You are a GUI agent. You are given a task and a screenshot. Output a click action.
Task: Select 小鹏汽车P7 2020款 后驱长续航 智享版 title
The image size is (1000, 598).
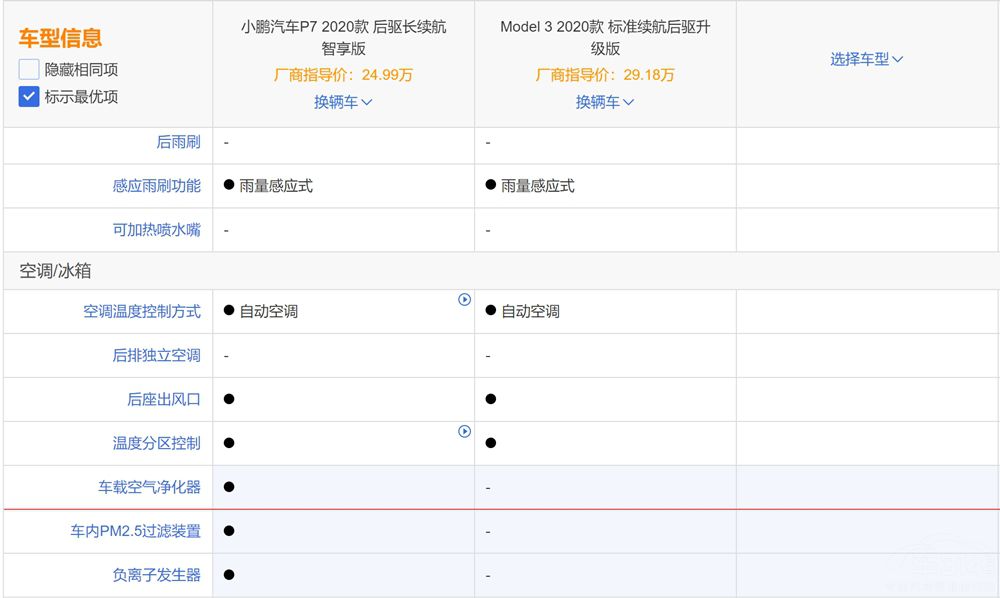[343, 38]
